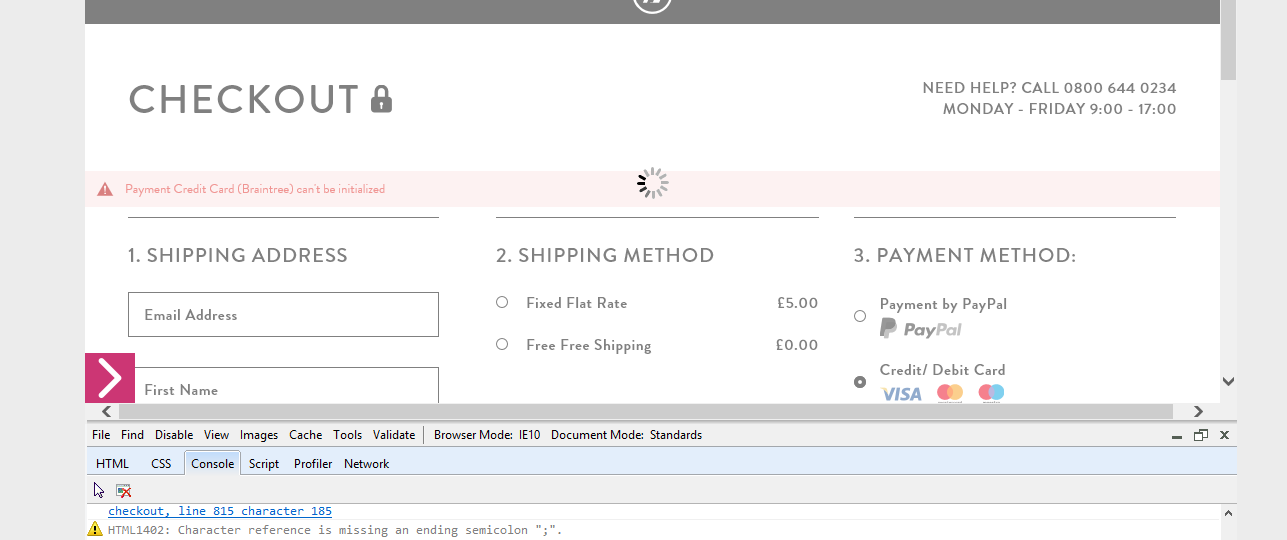Click the red warning triangle icon
This screenshot has width=1287, height=540.
[105, 189]
